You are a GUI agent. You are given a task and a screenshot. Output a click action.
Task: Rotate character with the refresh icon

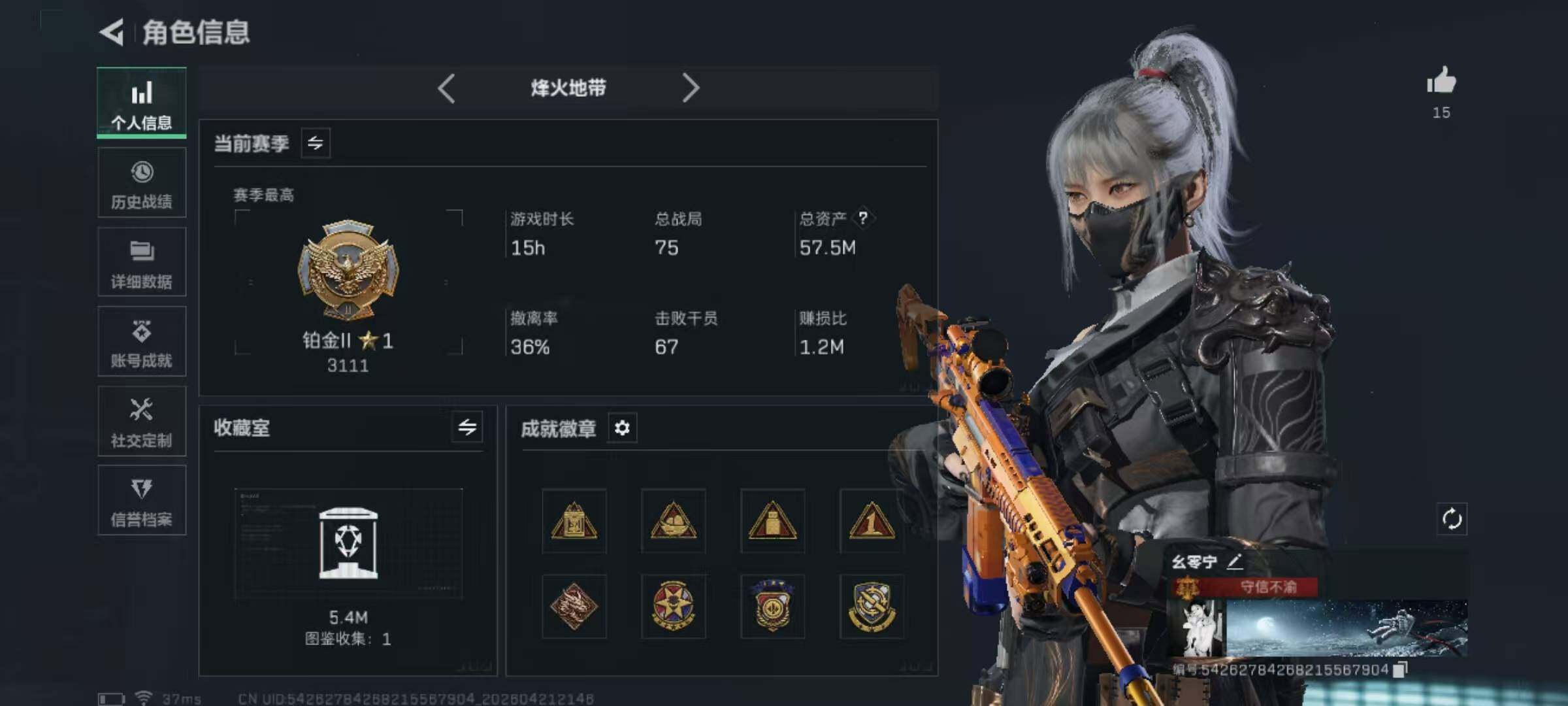point(1452,520)
